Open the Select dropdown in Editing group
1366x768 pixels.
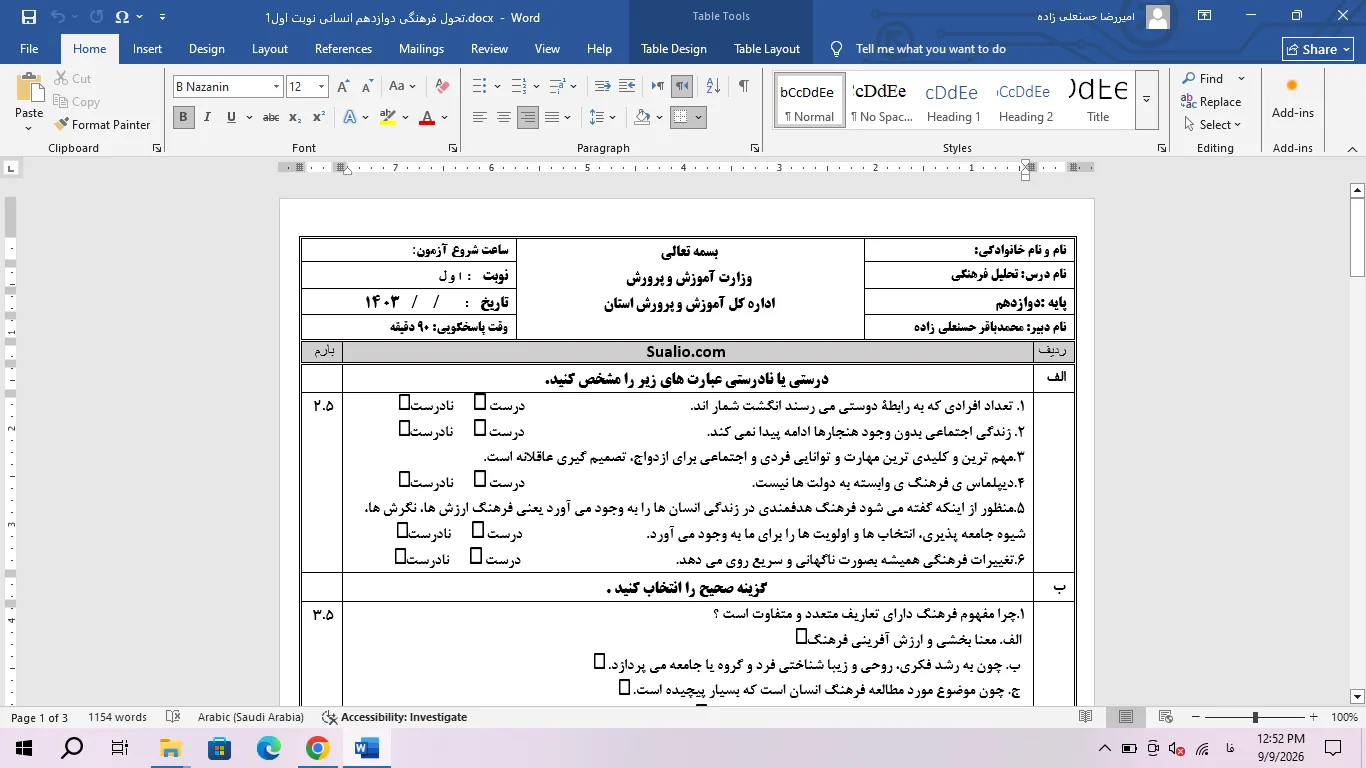pyautogui.click(x=1212, y=125)
